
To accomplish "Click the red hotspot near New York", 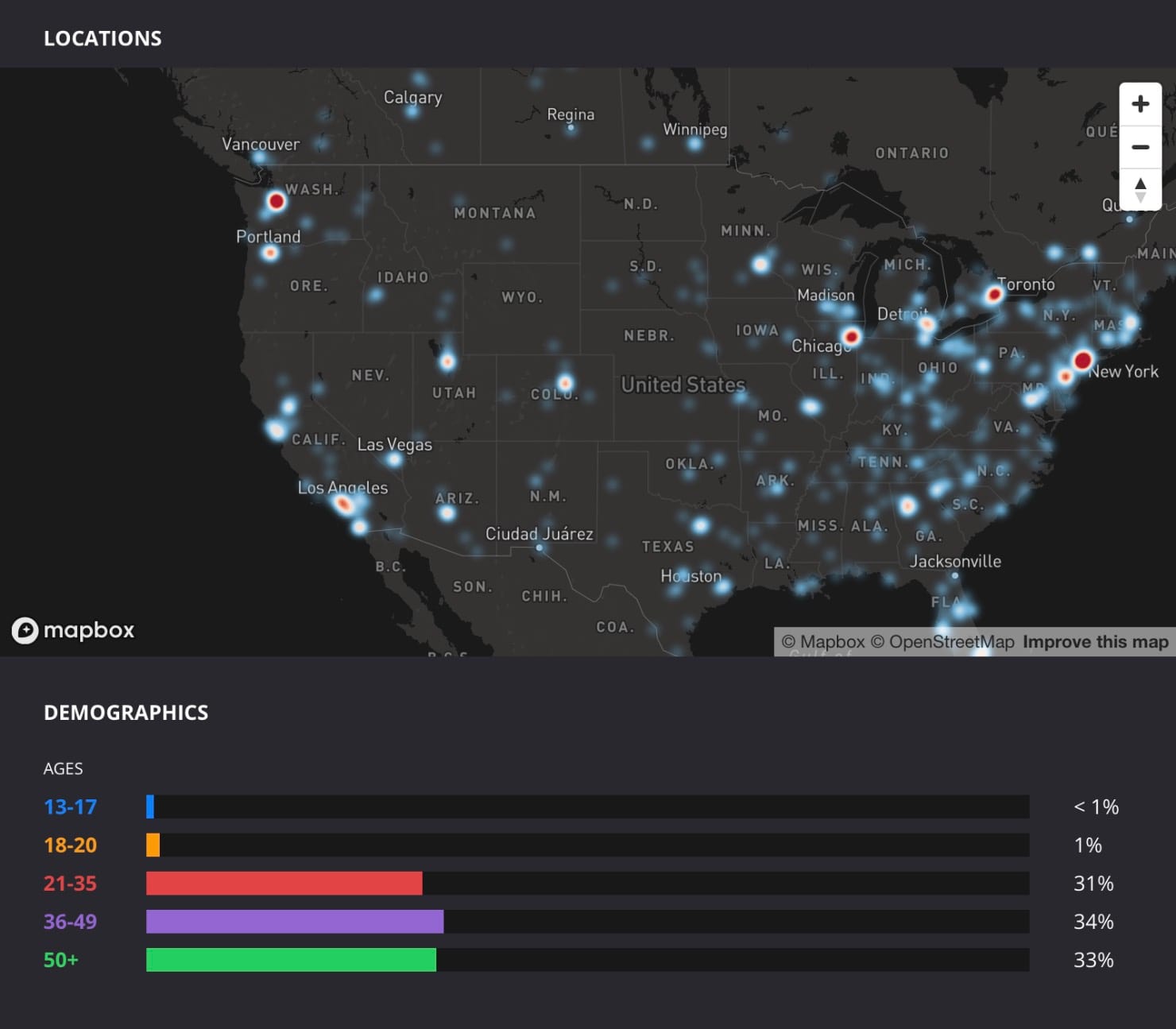I will tap(1082, 360).
